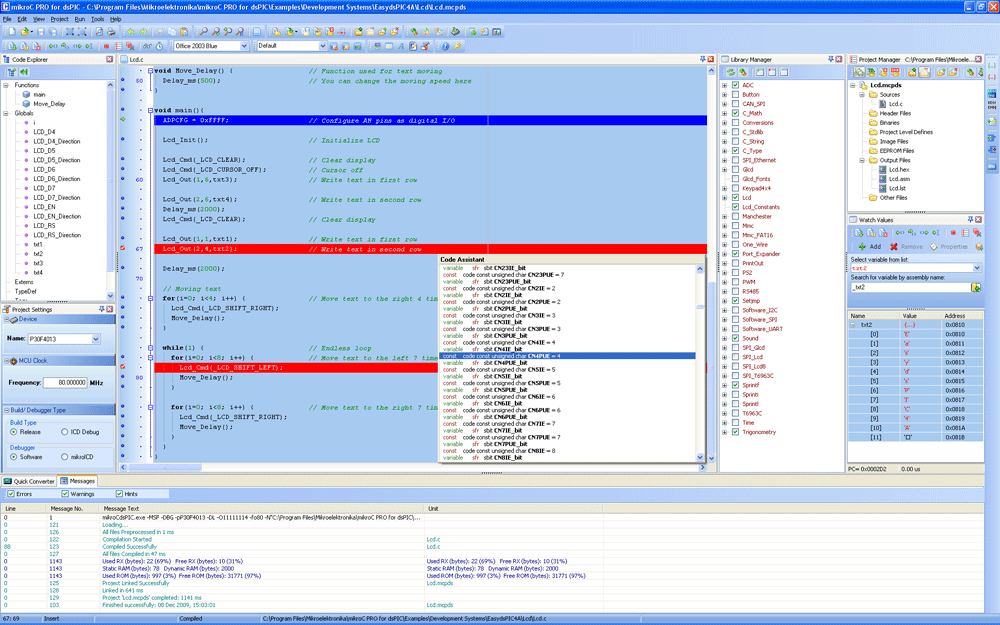Switch to the Quick Converter tab
Viewport: 1000px width, 625px height.
(29, 481)
